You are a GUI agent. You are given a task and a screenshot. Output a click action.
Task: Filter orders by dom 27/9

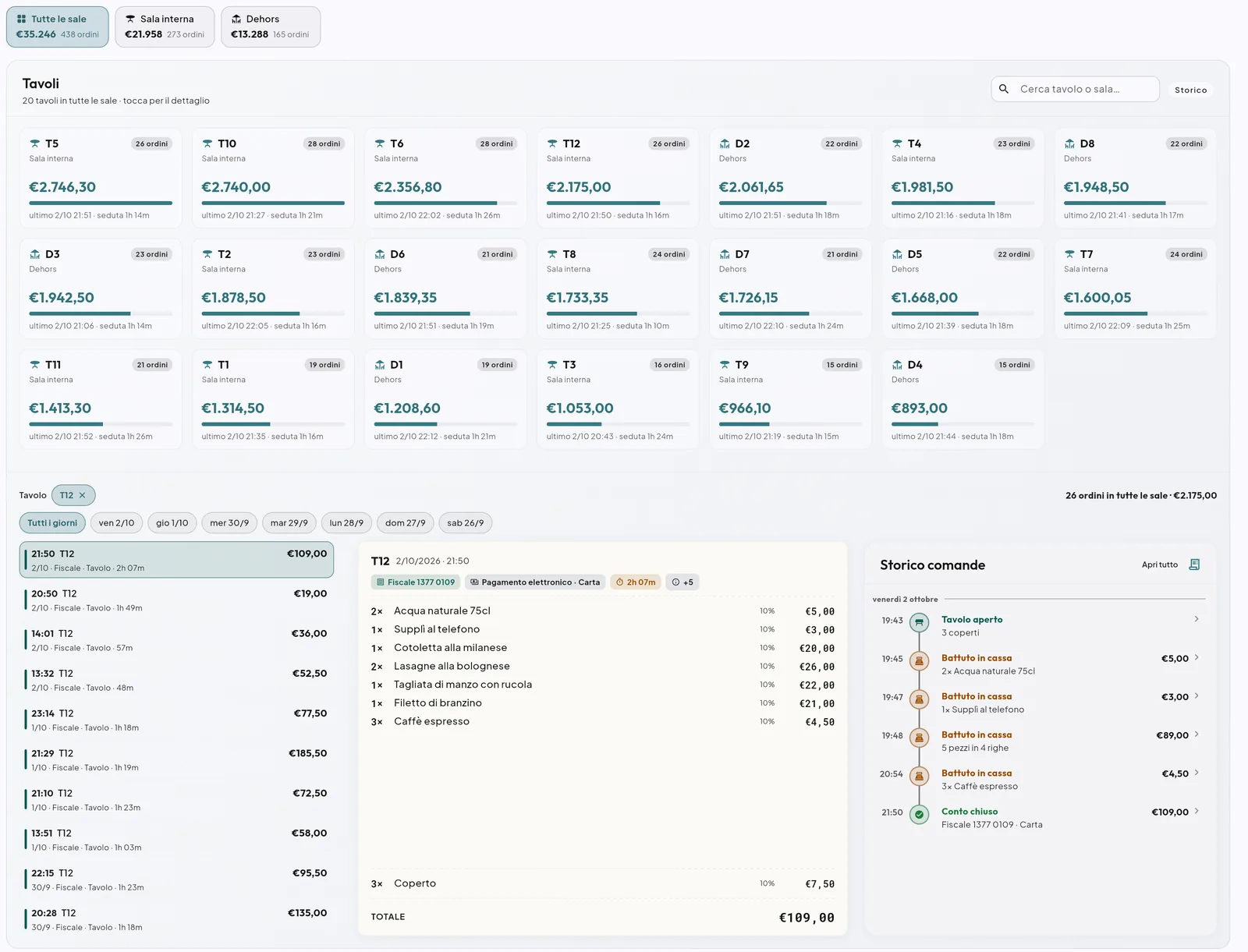pyautogui.click(x=406, y=523)
